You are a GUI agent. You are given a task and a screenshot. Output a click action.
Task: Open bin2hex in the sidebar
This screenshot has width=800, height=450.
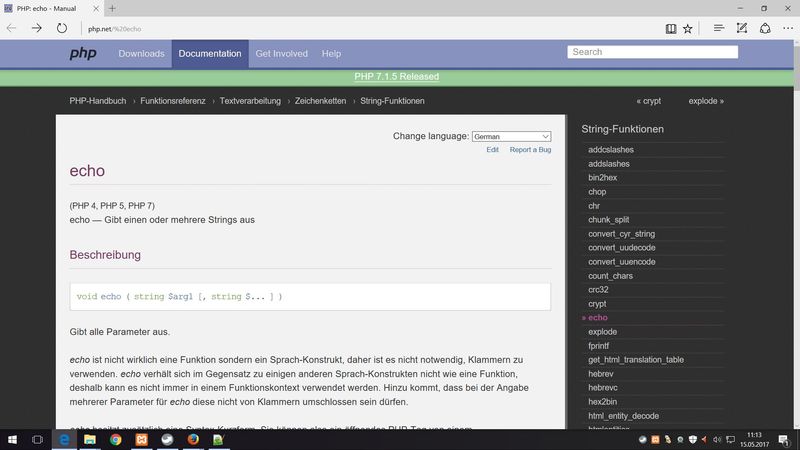pyautogui.click(x=603, y=178)
